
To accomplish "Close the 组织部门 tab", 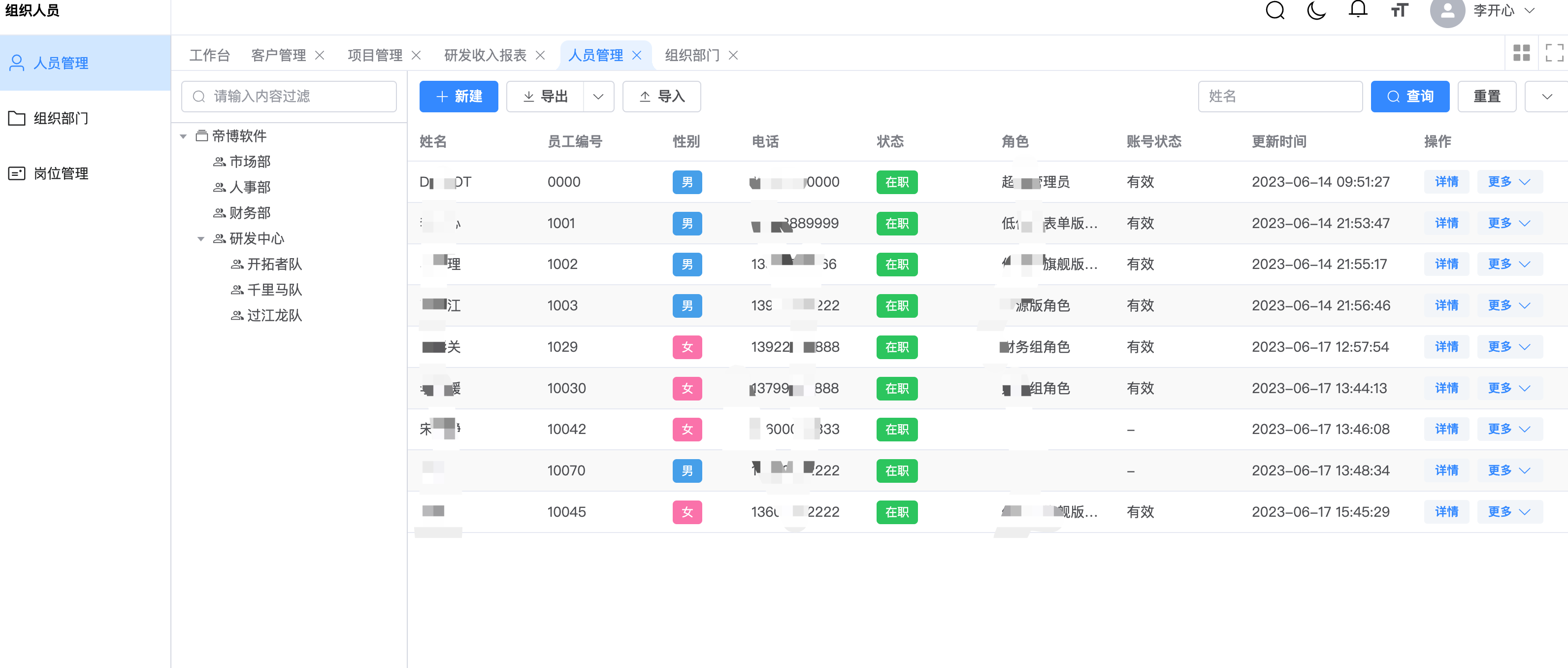I will [x=733, y=55].
